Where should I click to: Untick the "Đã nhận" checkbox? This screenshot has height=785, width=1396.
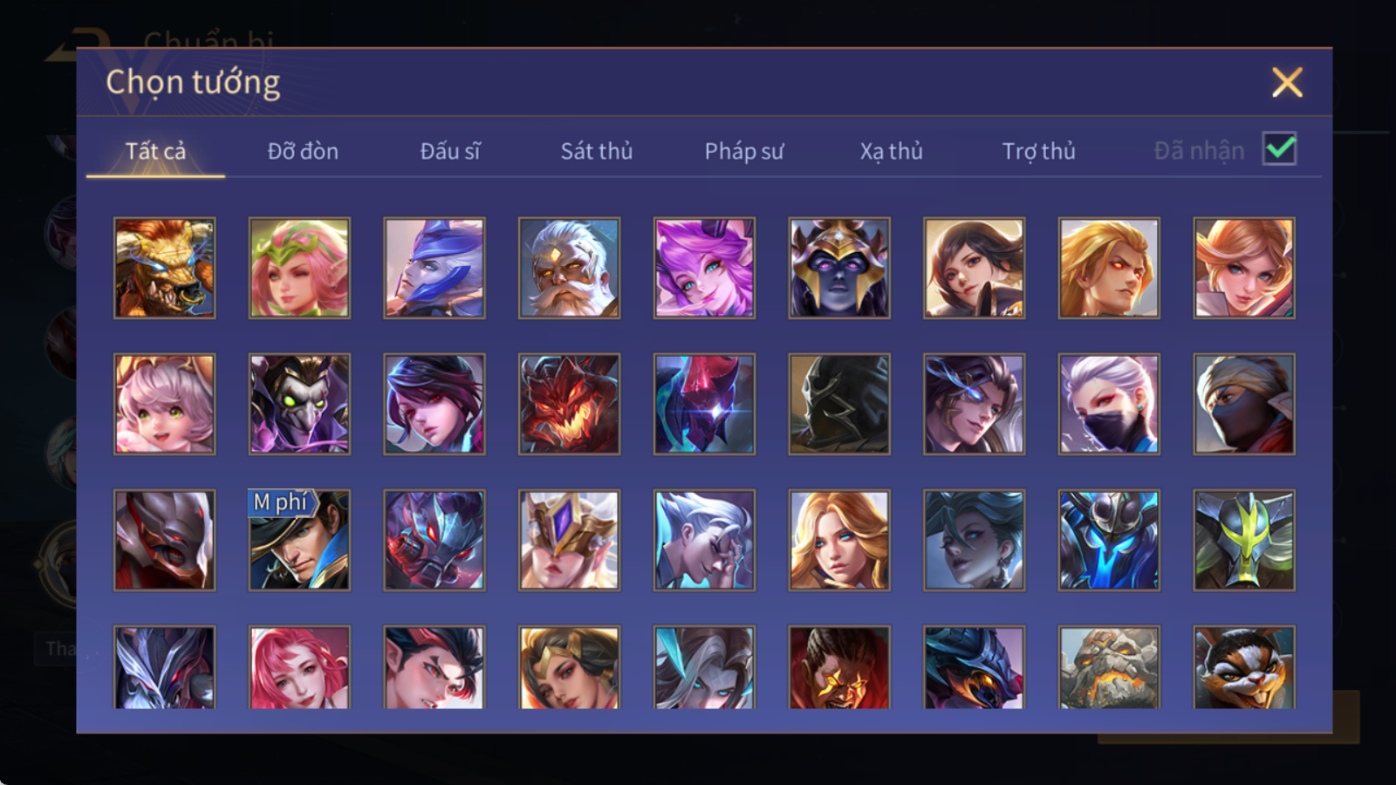pos(1279,149)
